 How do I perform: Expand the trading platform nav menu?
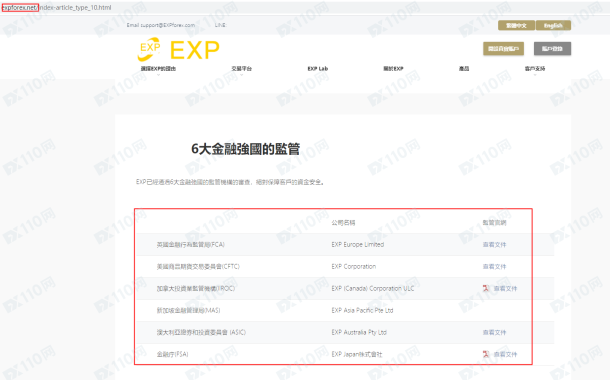tap(242, 69)
